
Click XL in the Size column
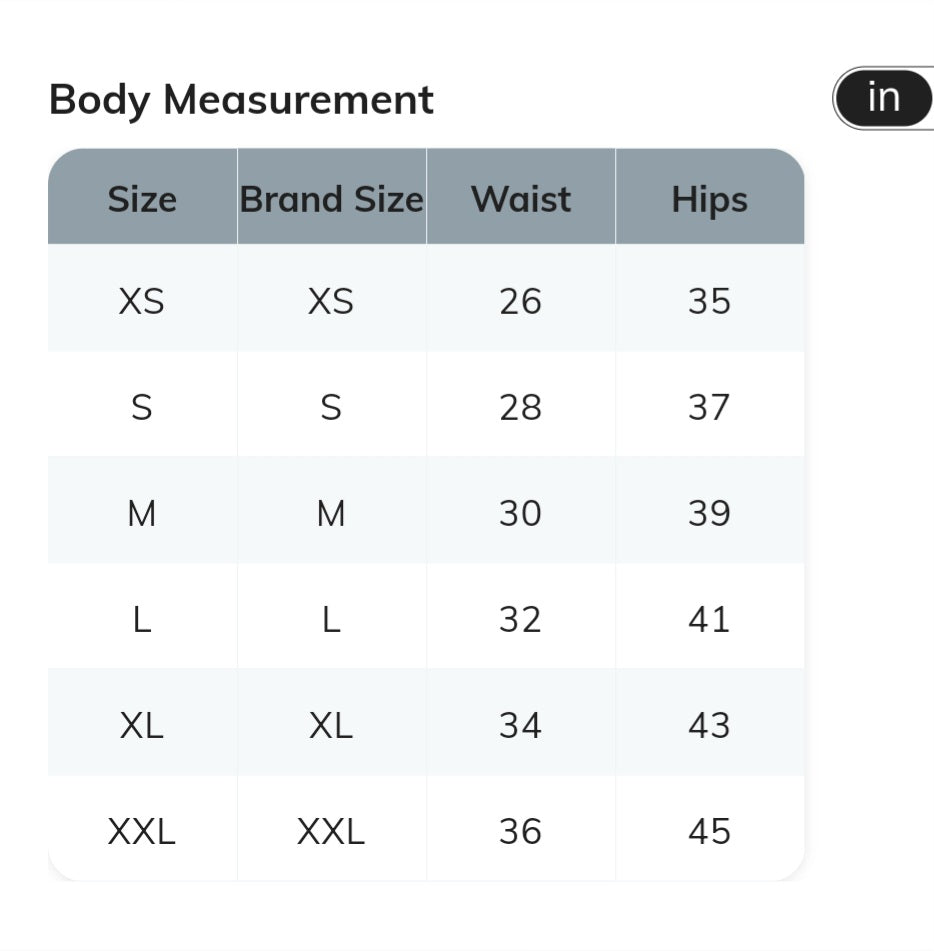pos(141,725)
